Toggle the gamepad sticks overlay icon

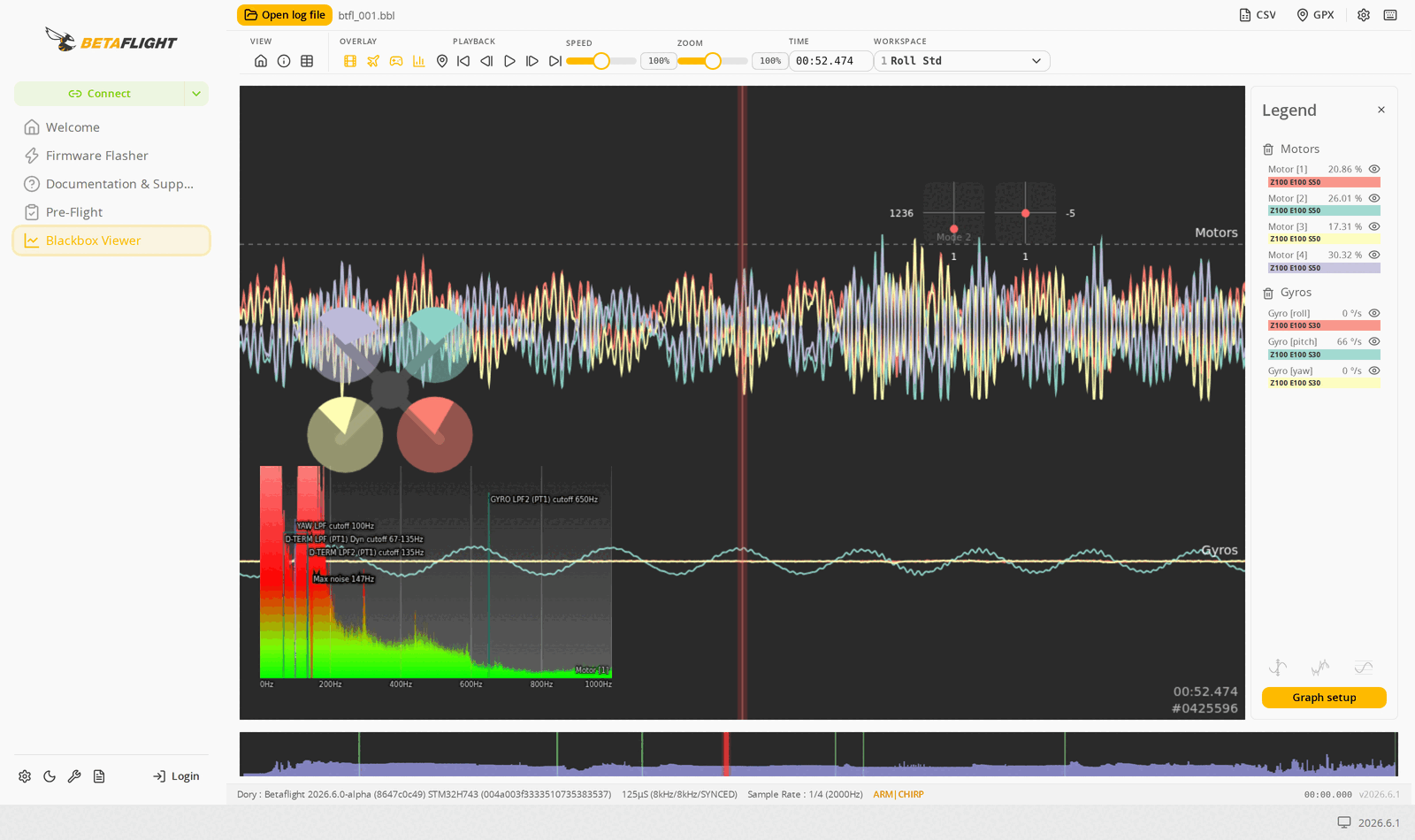(396, 61)
